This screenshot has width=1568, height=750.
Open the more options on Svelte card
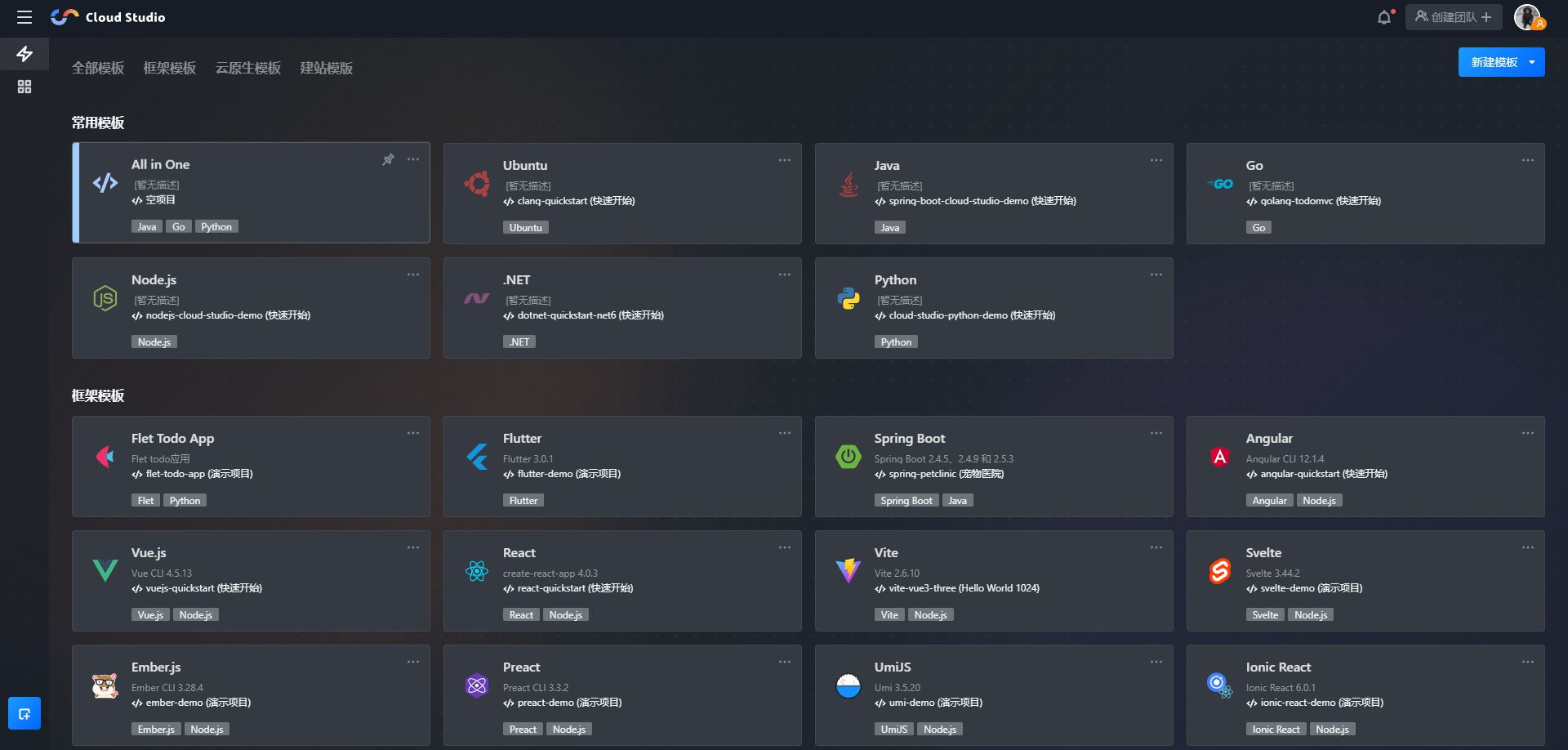point(1528,547)
